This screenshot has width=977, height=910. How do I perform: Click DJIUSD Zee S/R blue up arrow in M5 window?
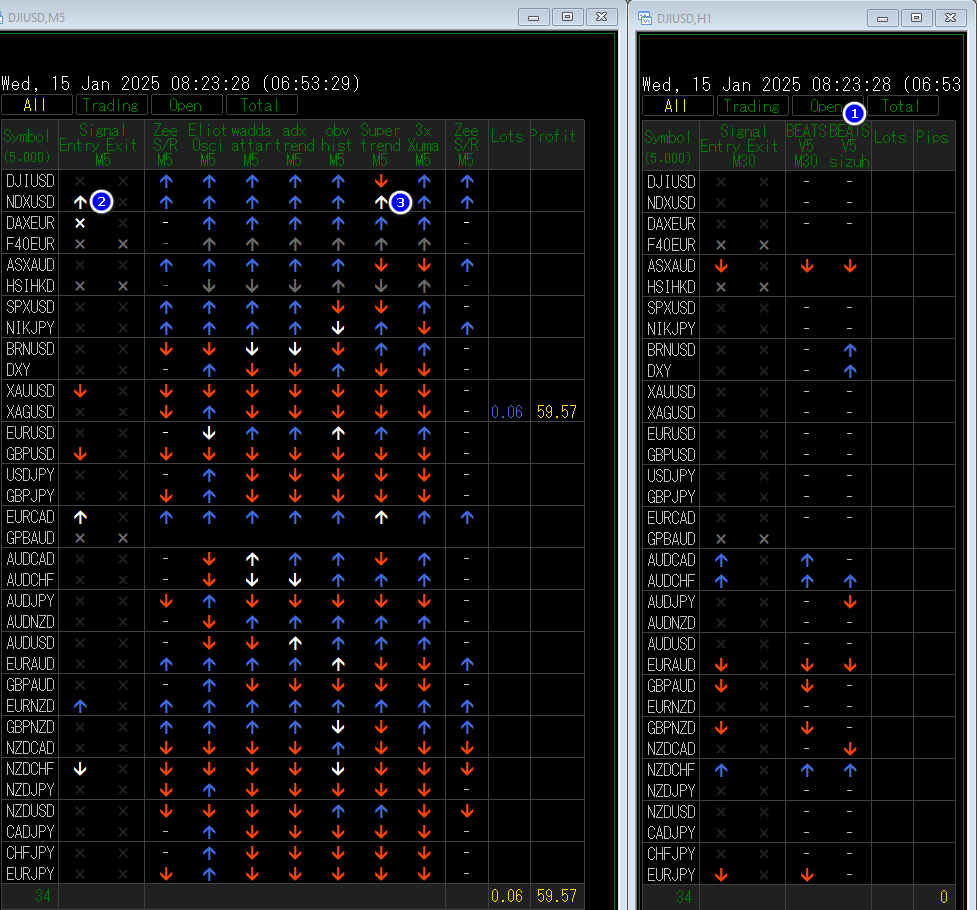pyautogui.click(x=166, y=181)
